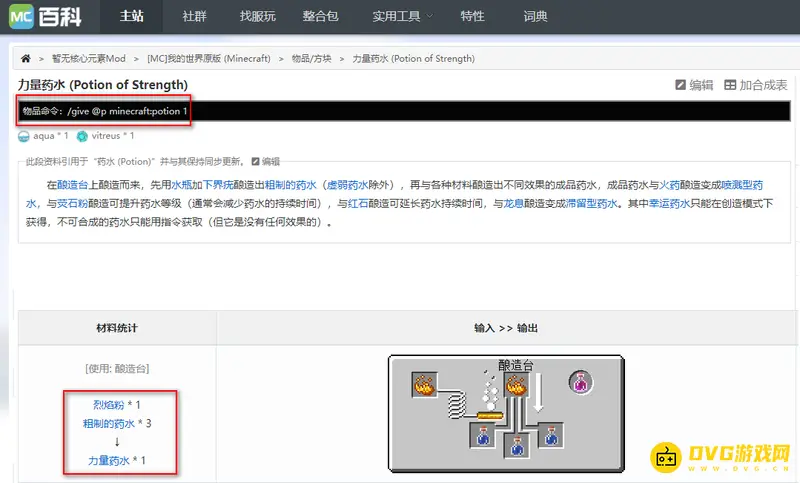Go to the 词典 navigation item

click(536, 17)
